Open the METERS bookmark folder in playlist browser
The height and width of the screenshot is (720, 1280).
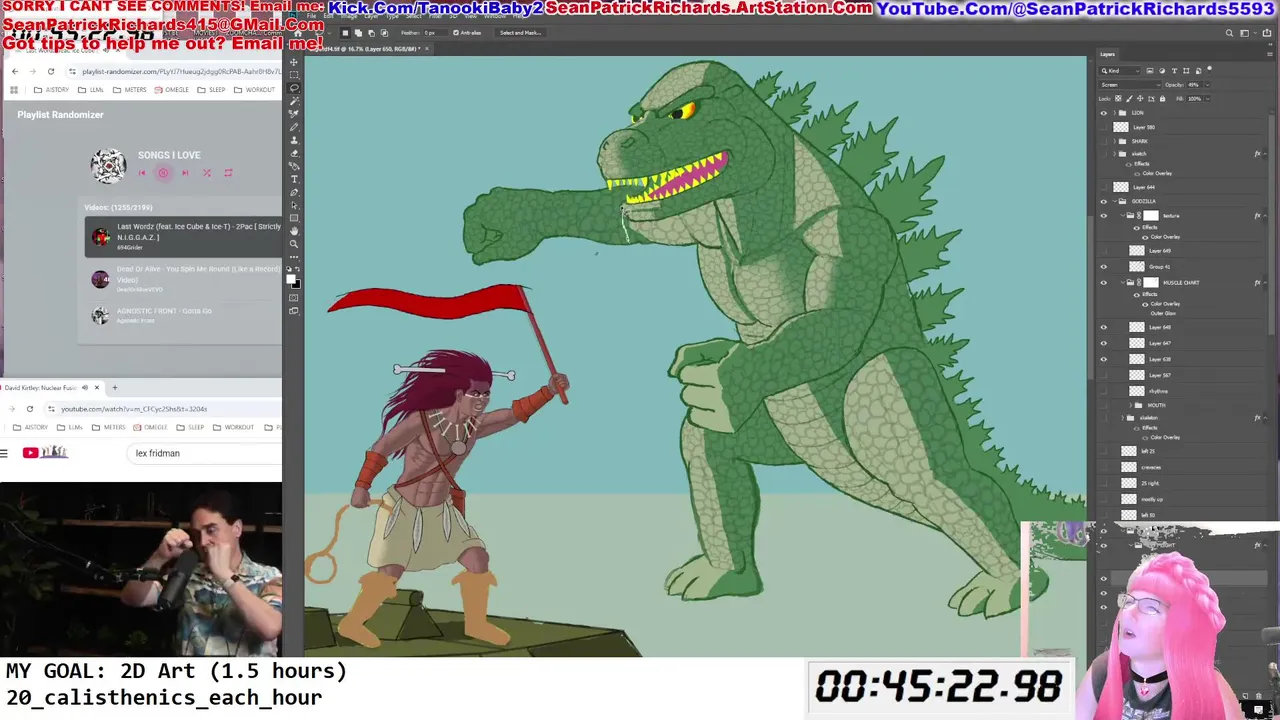click(130, 90)
